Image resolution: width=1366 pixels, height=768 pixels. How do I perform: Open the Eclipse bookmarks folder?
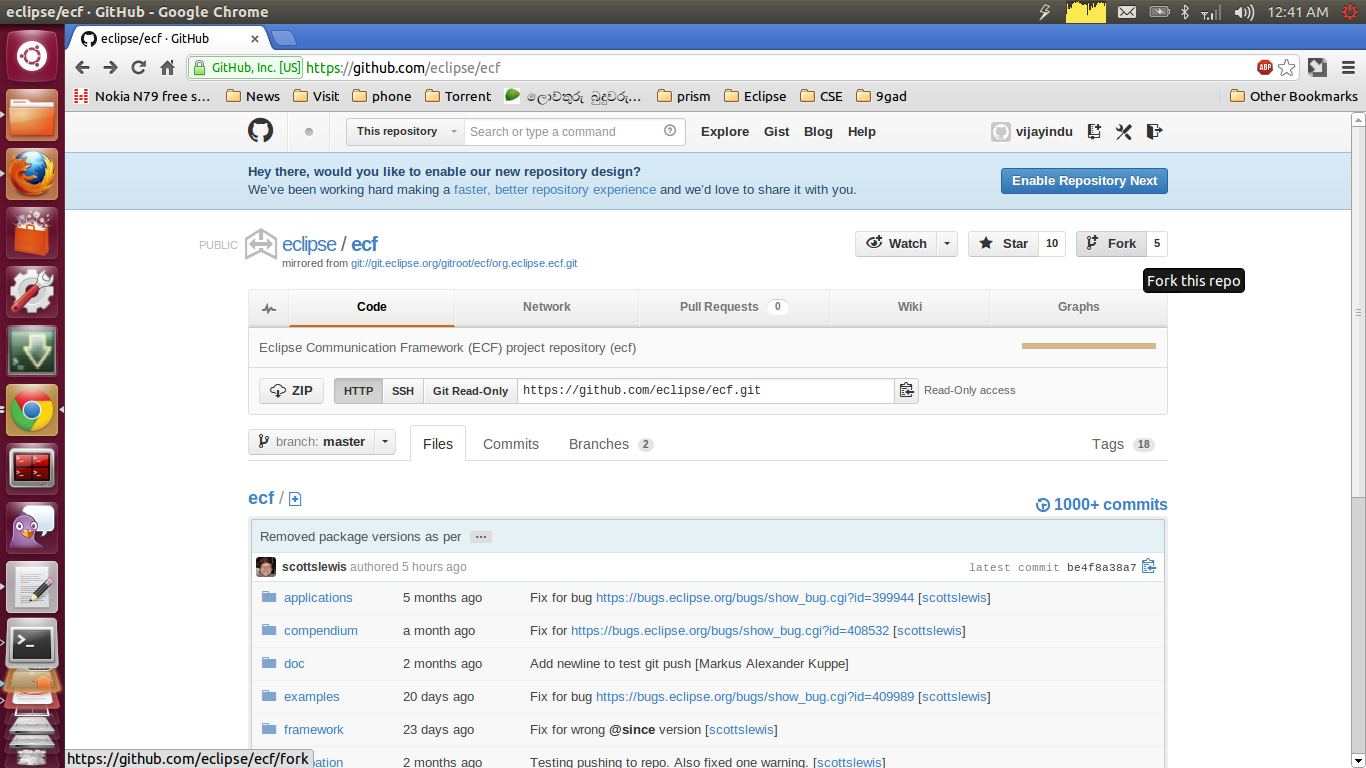click(754, 96)
